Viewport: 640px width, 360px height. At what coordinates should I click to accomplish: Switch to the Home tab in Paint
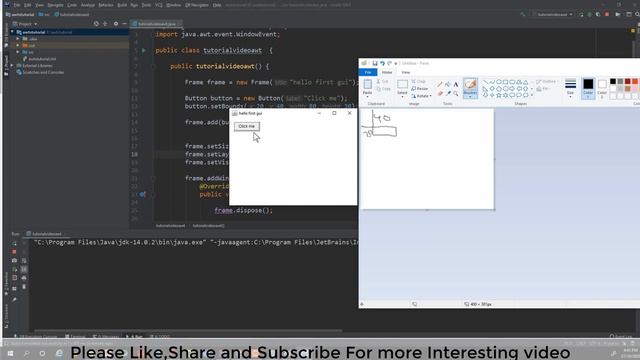pos(387,72)
